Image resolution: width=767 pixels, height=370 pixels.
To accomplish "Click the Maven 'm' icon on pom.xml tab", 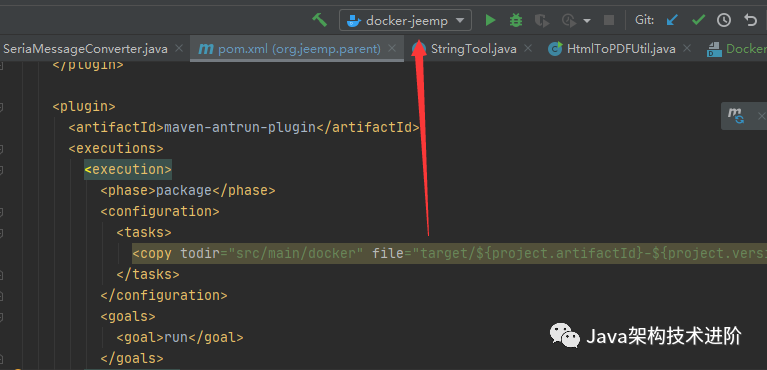I will pyautogui.click(x=206, y=49).
